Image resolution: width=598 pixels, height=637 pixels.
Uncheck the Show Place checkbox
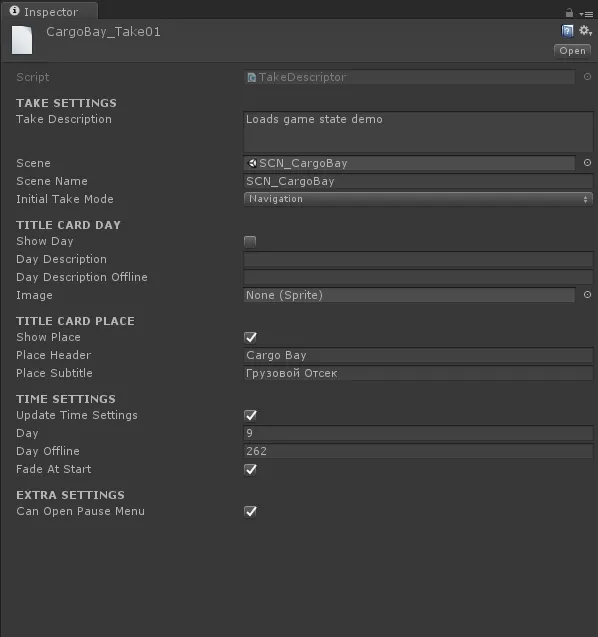(250, 337)
